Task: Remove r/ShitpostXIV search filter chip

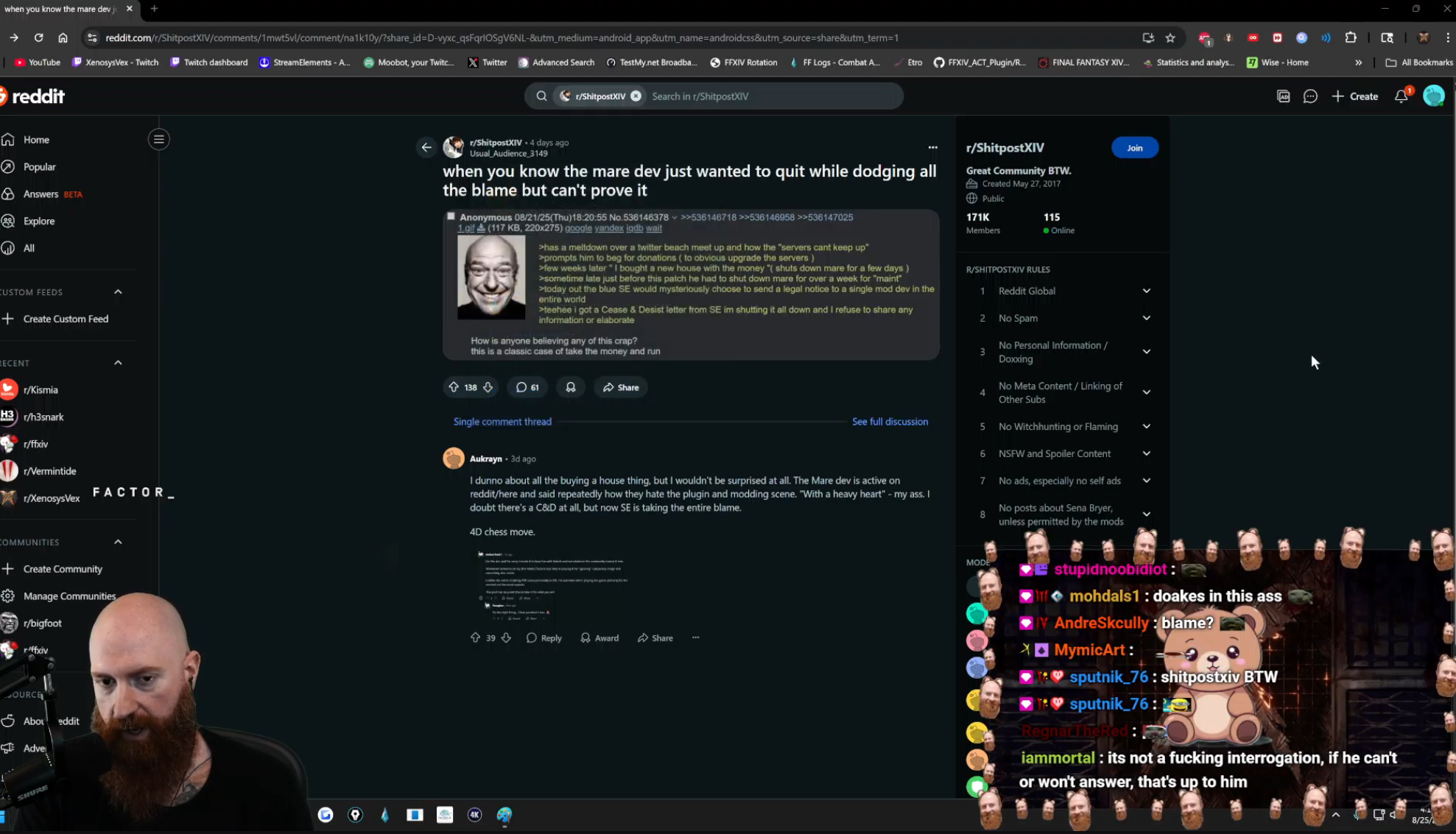Action: coord(636,96)
